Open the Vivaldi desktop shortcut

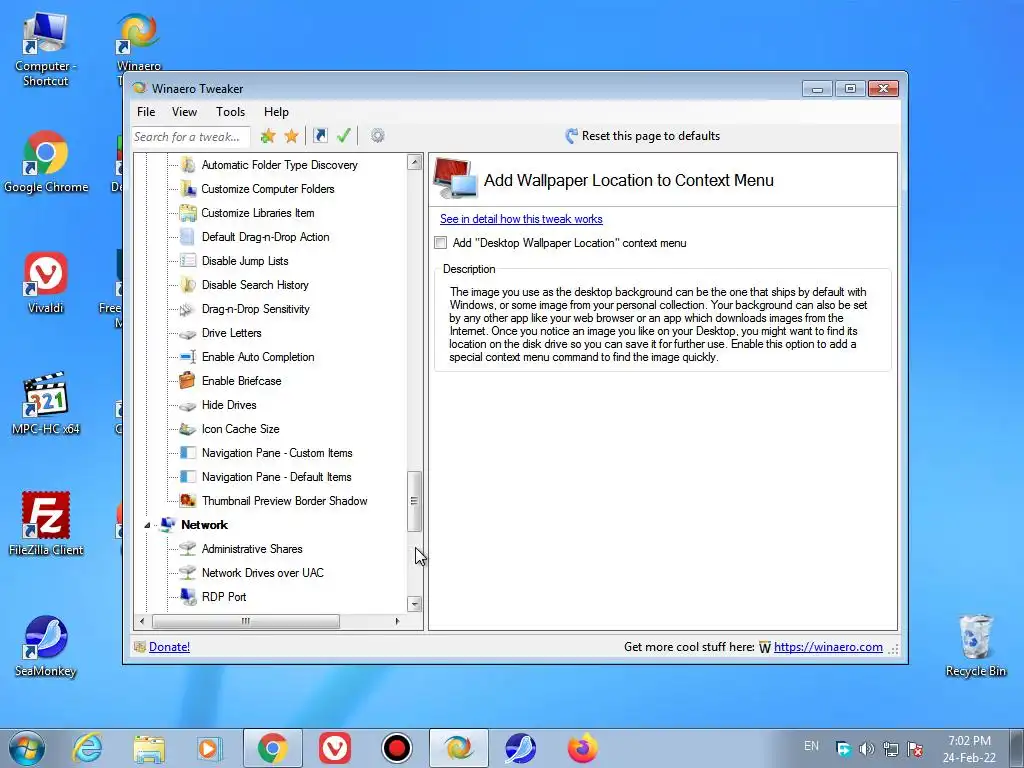tap(46, 283)
